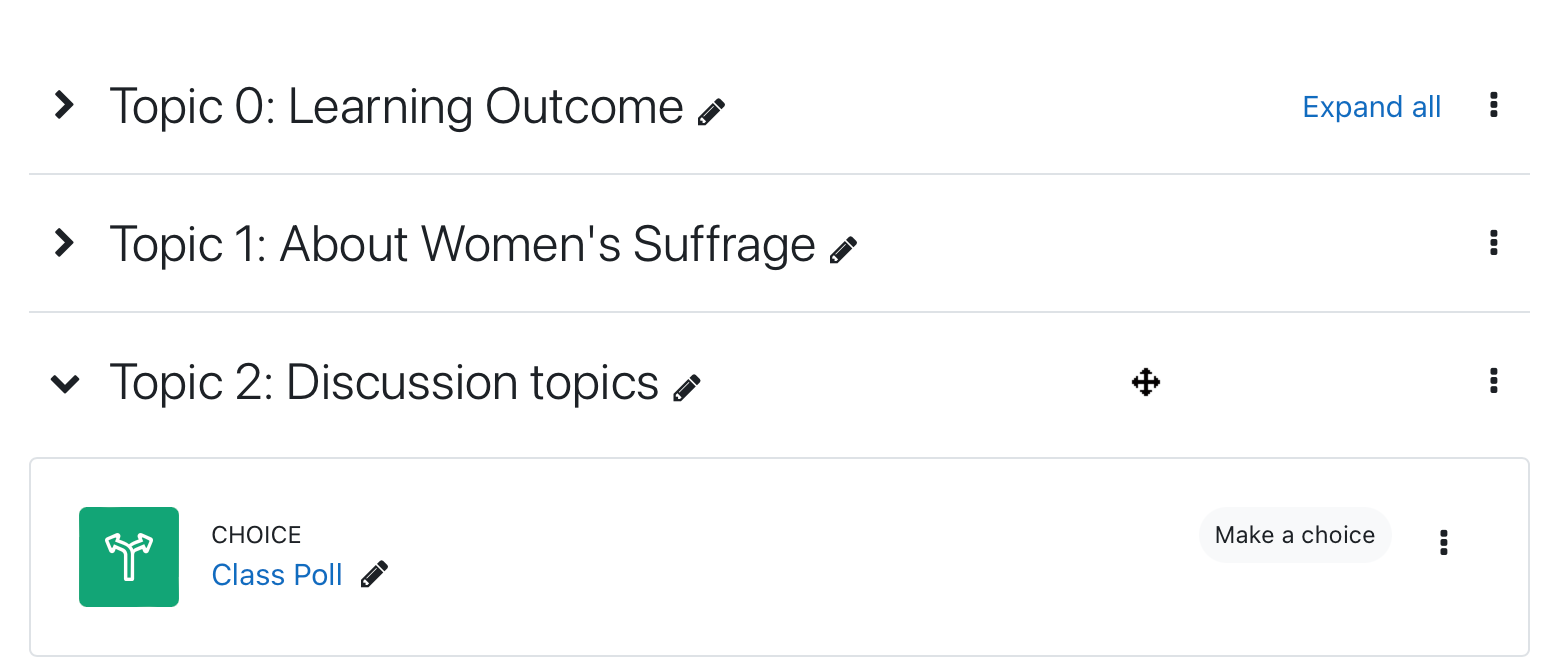Click the CHOICE activity type label
This screenshot has width=1568, height=670.
coord(256,535)
